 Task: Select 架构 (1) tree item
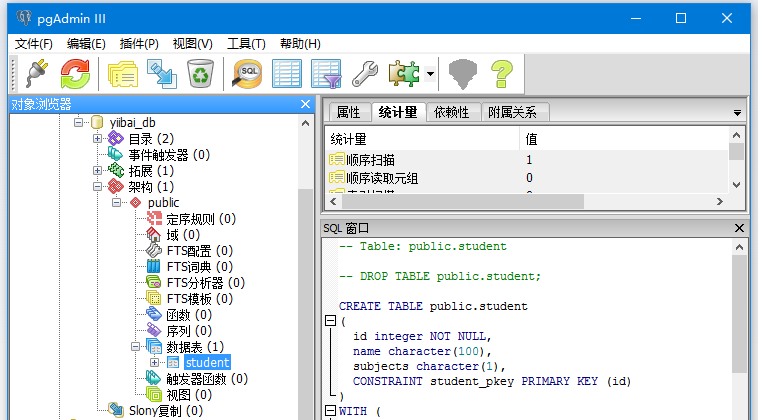tap(151, 187)
